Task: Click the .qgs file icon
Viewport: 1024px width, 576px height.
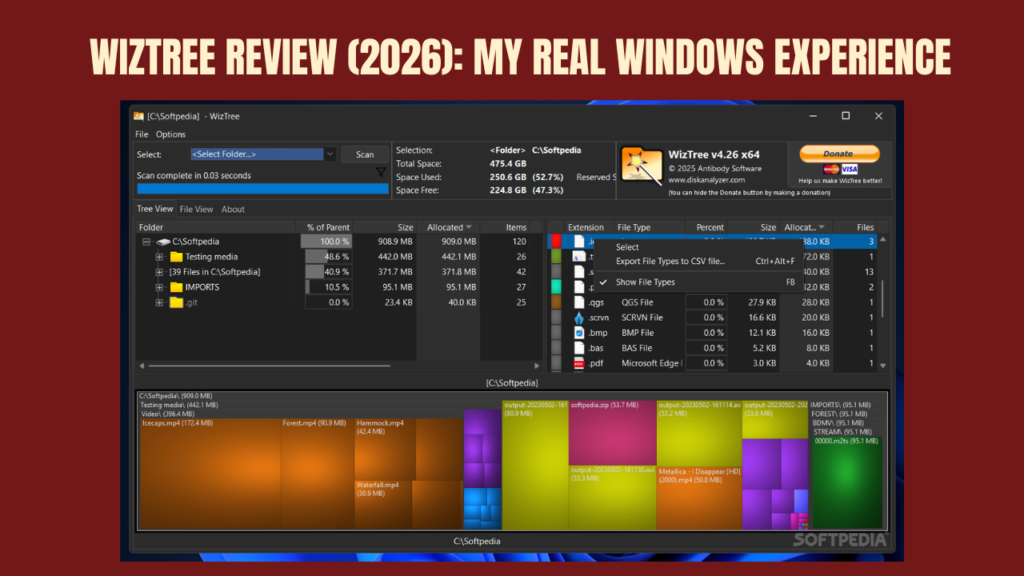Action: [579, 302]
